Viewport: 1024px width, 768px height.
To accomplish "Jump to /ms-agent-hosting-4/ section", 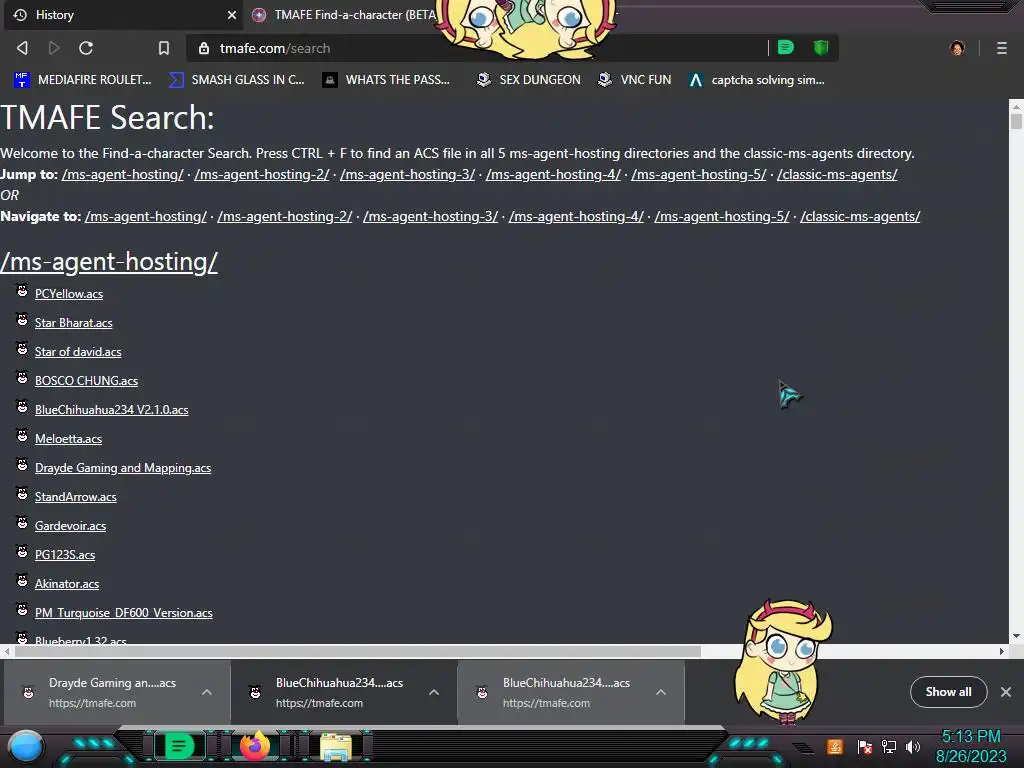I will [x=553, y=174].
